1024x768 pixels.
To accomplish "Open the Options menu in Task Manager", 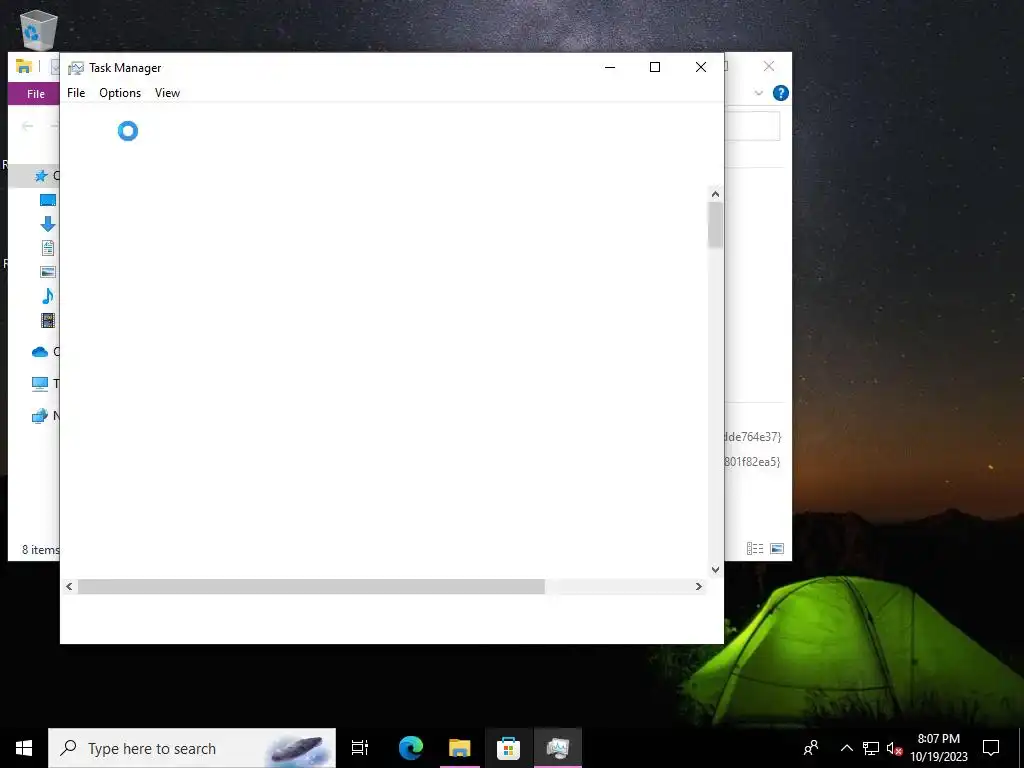I will click(120, 93).
